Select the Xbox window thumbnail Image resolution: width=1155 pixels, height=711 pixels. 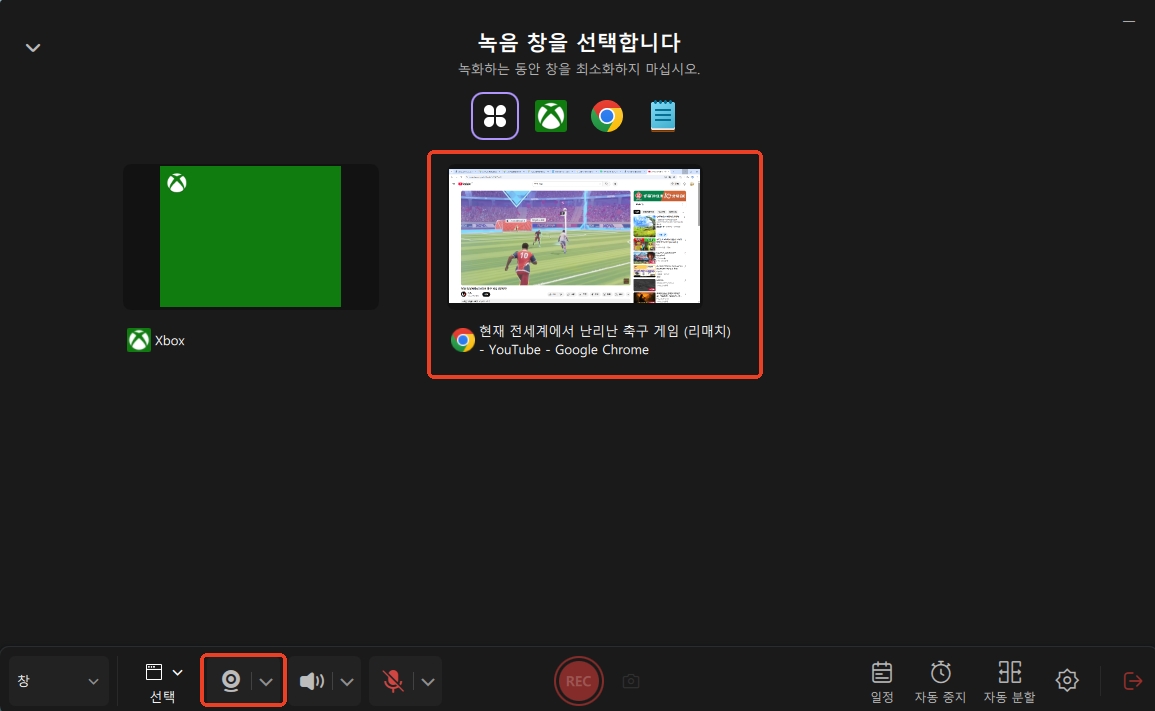click(x=250, y=236)
